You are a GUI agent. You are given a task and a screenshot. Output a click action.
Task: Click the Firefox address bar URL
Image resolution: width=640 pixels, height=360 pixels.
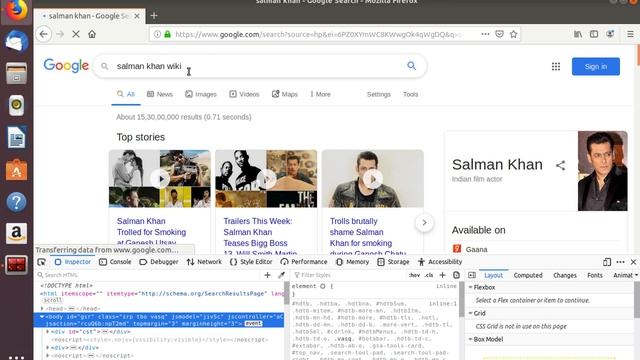pyautogui.click(x=318, y=34)
